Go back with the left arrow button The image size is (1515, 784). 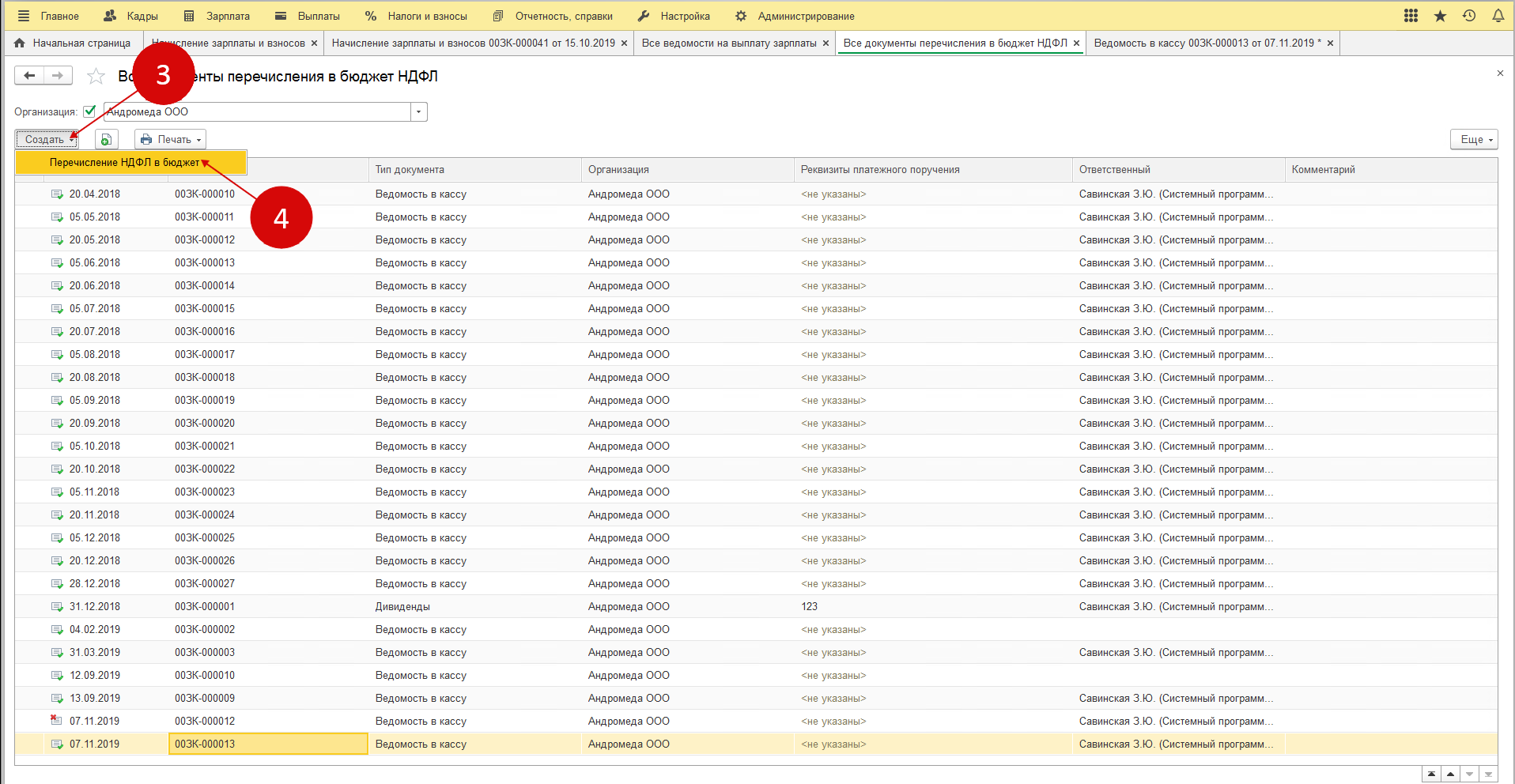click(29, 76)
